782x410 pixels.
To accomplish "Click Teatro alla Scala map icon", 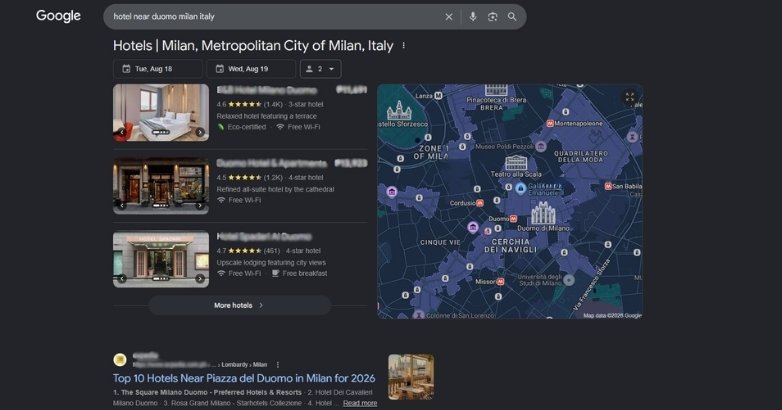I will (x=516, y=163).
